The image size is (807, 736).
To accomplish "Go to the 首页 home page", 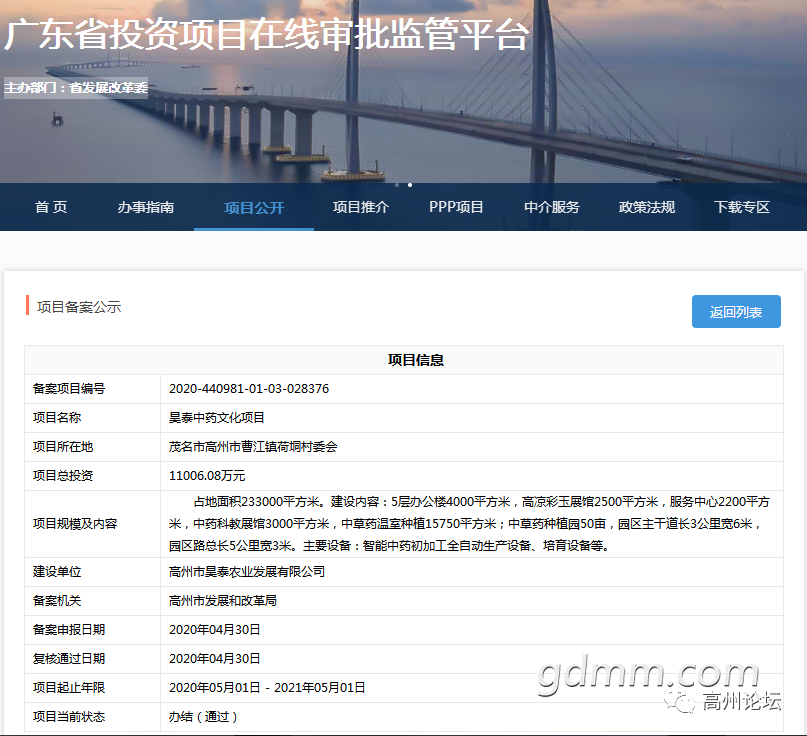I will click(x=51, y=207).
